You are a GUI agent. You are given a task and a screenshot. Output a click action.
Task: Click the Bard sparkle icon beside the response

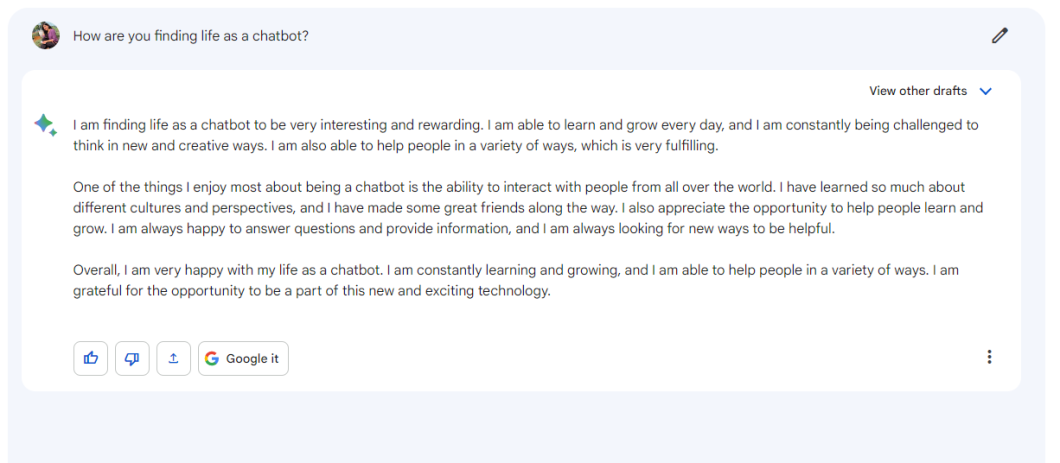coord(45,125)
